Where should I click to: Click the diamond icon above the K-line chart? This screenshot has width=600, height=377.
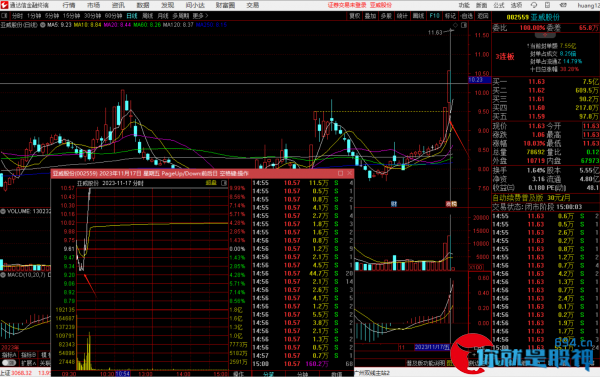(455, 25)
